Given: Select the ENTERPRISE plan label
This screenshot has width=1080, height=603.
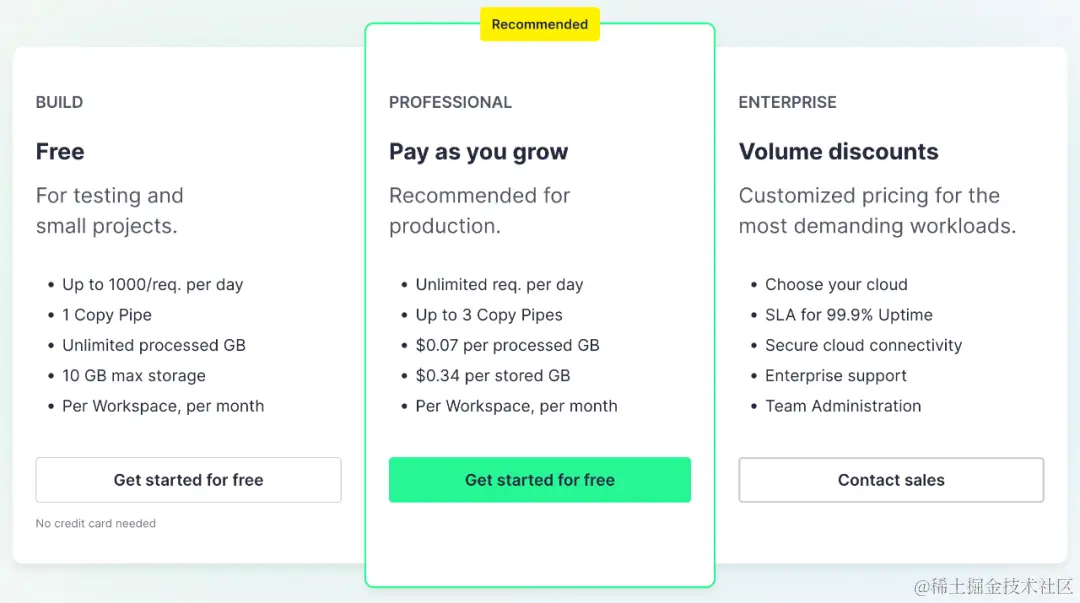Looking at the screenshot, I should click(x=787, y=102).
